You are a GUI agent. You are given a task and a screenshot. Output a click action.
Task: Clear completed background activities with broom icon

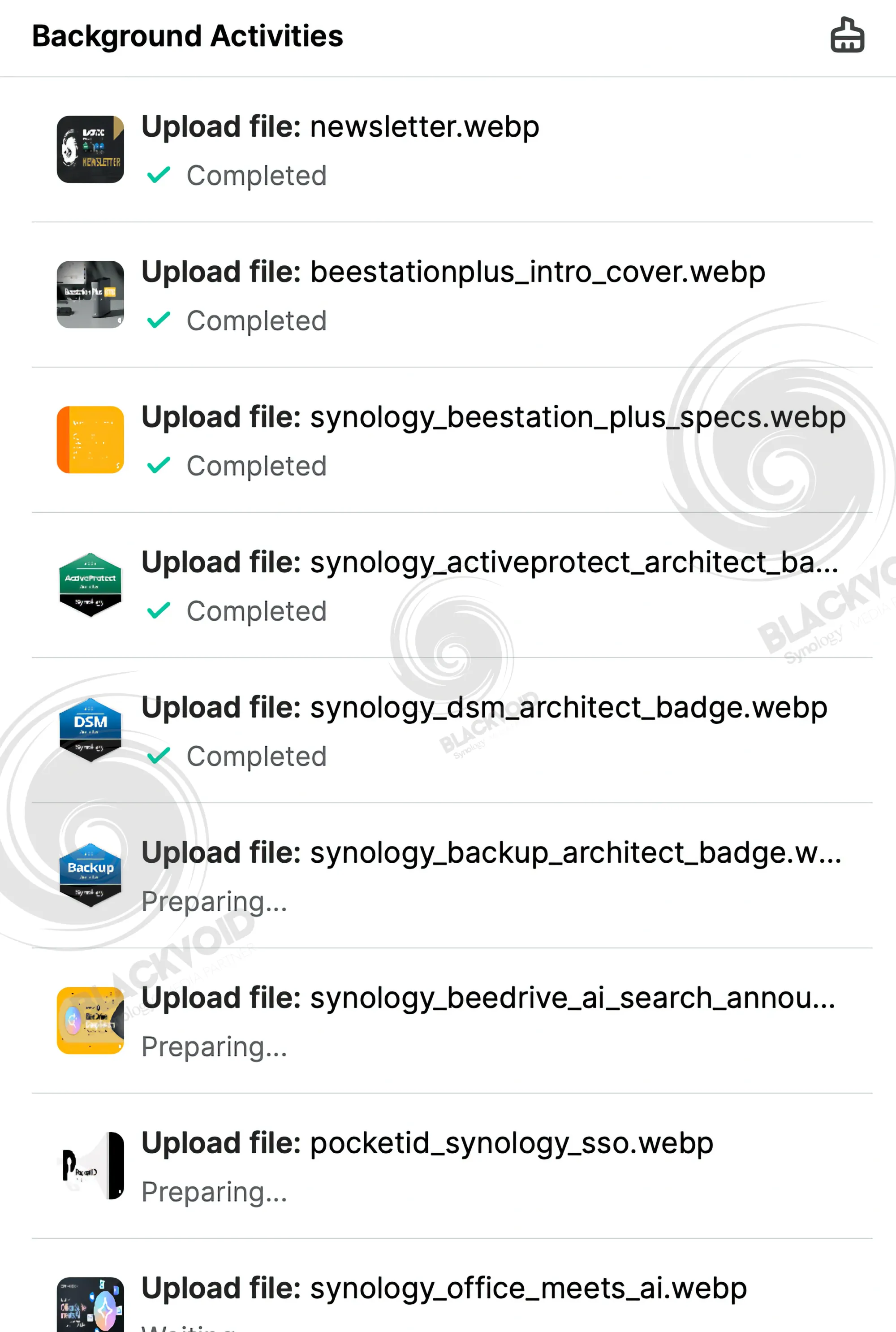coord(847,35)
